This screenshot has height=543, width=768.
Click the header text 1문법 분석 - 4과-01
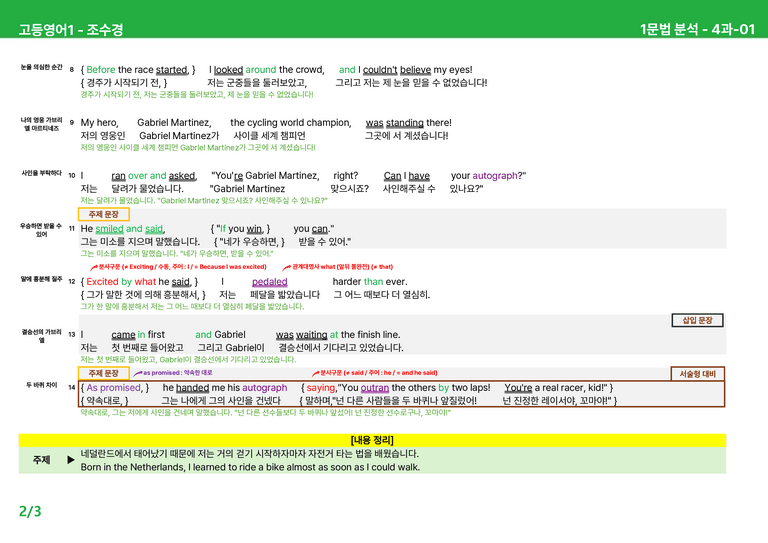point(697,29)
